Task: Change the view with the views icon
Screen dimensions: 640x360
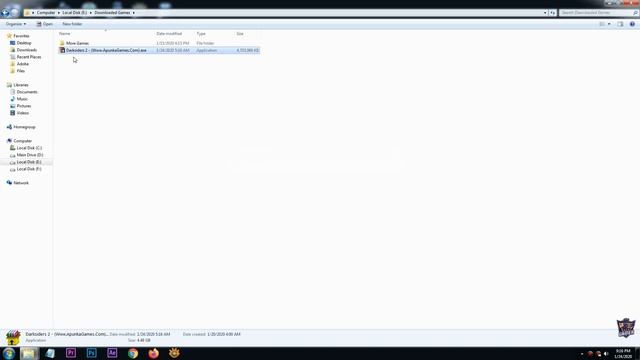Action: 602,24
